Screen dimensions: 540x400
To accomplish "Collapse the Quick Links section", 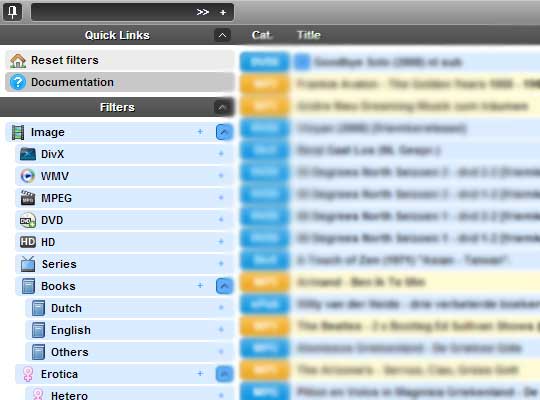I will click(x=222, y=35).
